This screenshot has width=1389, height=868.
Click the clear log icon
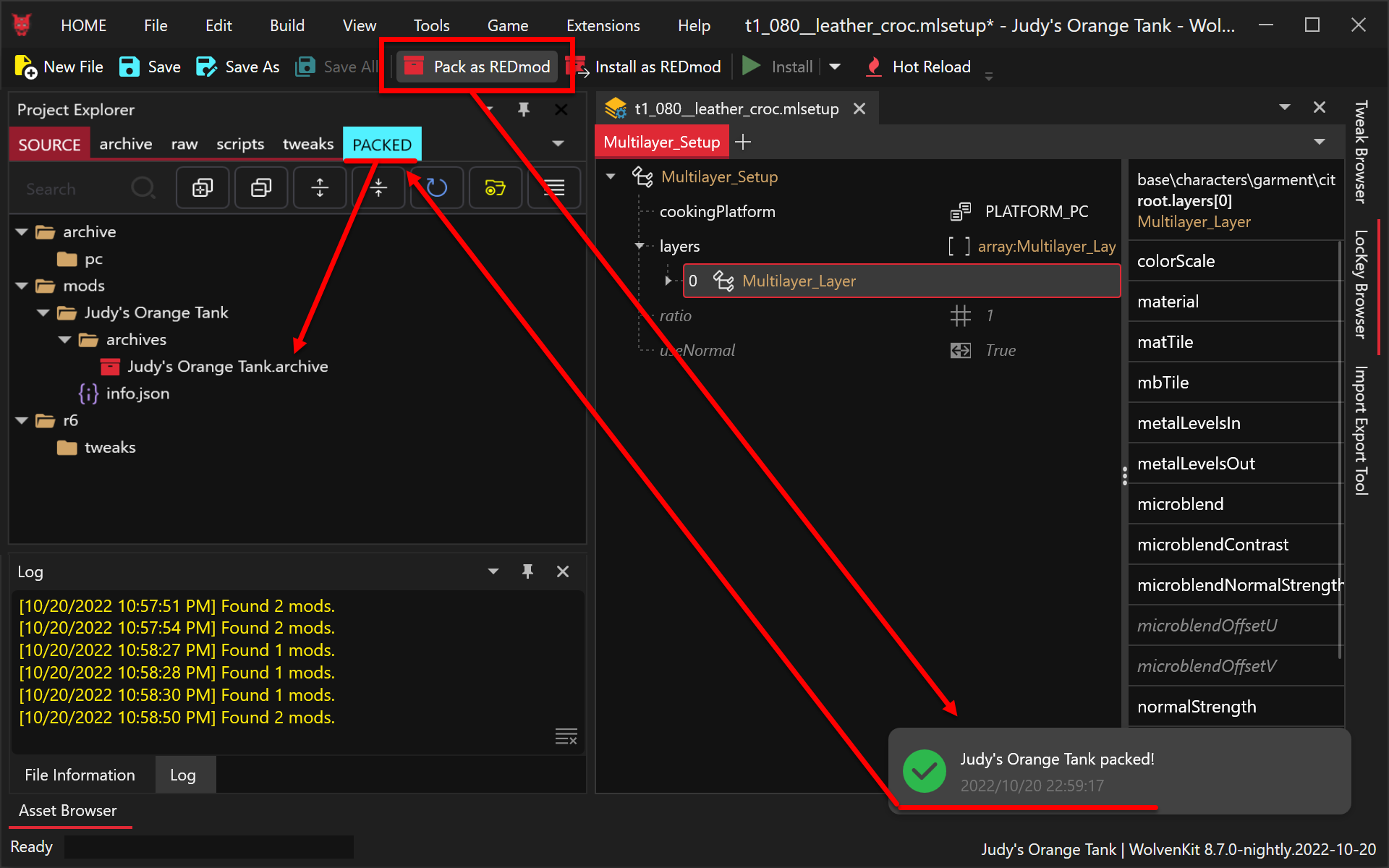(x=566, y=736)
